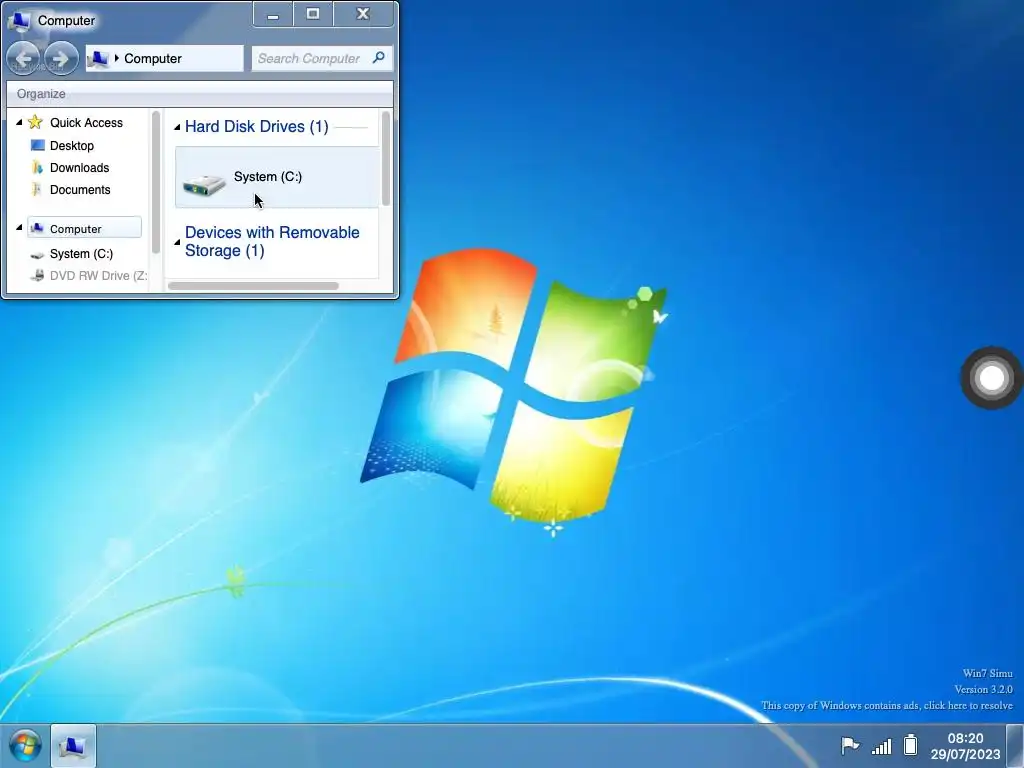
Task: Click Computer in the address breadcrumb
Action: [x=153, y=58]
